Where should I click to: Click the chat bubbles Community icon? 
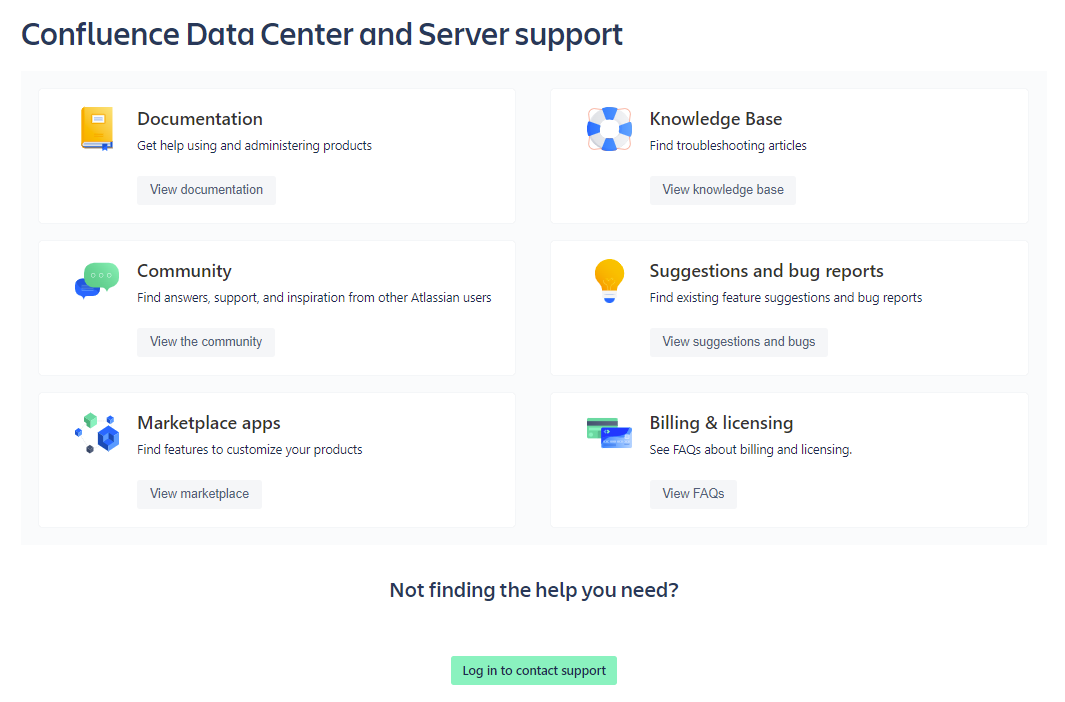coord(97,280)
